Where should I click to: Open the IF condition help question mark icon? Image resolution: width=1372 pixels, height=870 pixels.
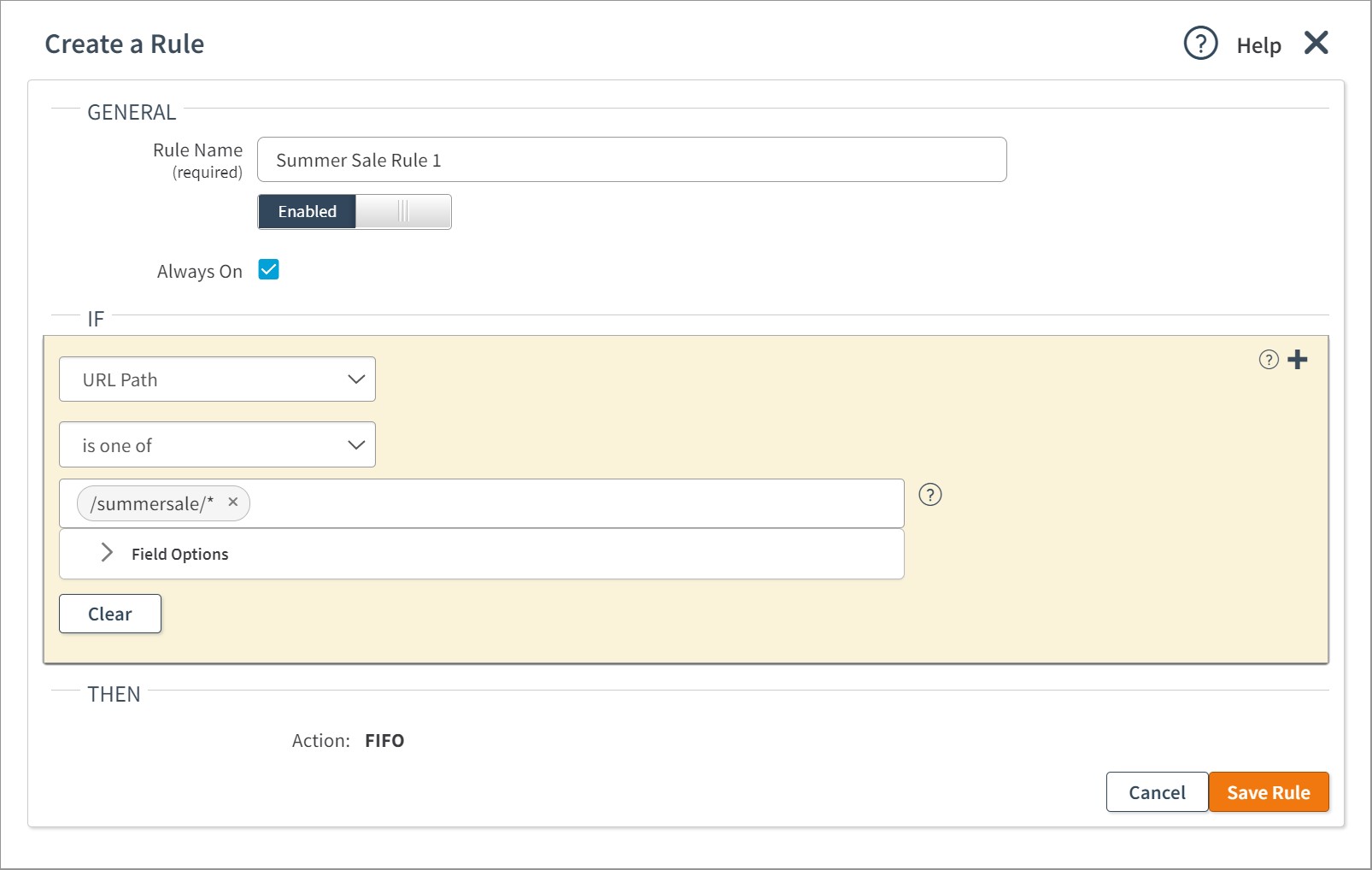[x=1269, y=360]
